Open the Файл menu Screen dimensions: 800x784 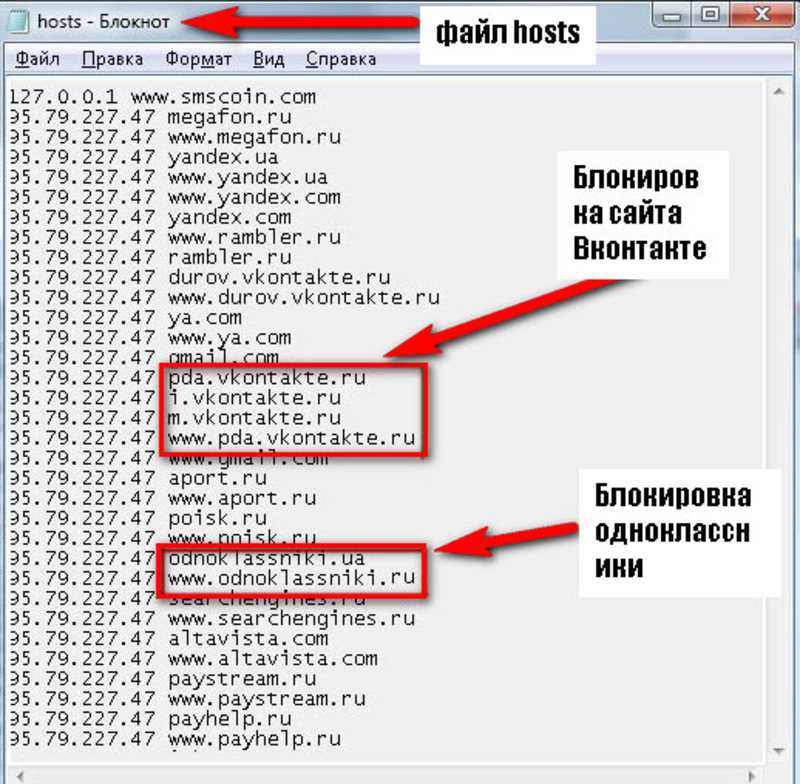click(x=37, y=59)
